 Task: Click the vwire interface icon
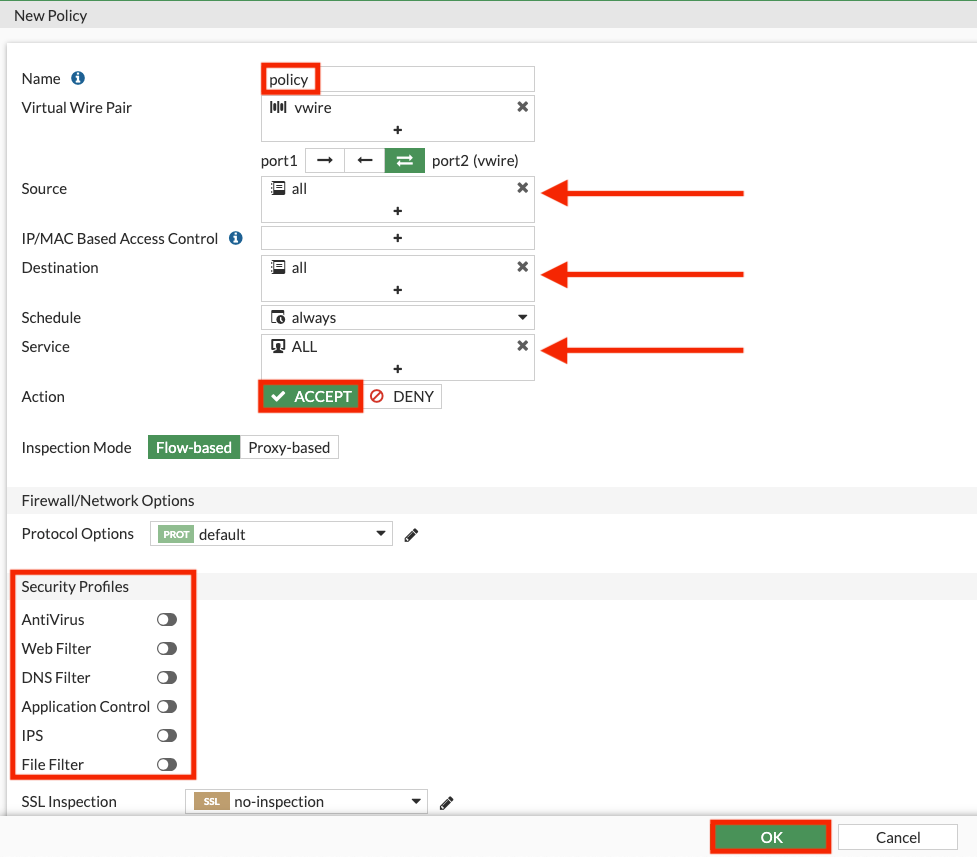(278, 107)
